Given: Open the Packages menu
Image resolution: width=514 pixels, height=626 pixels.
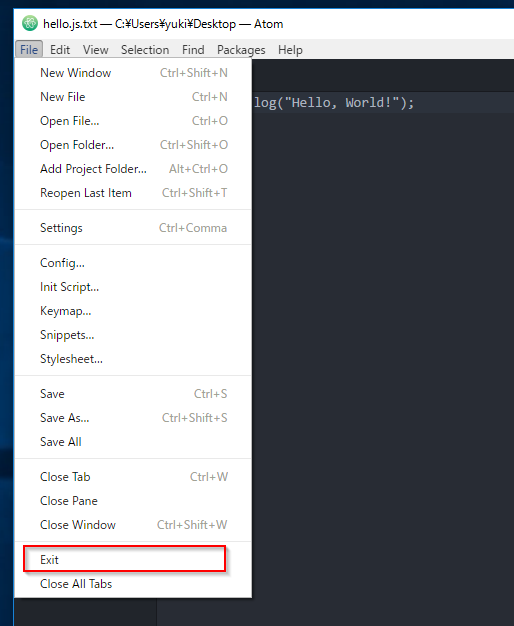Looking at the screenshot, I should tap(241, 50).
